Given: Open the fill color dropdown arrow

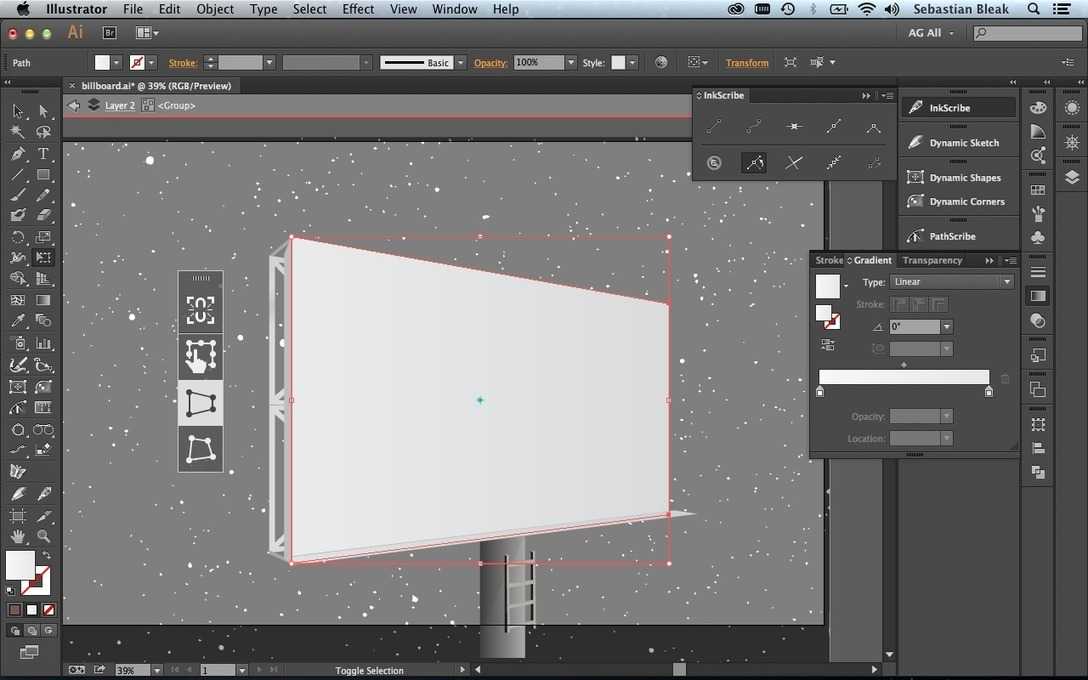Looking at the screenshot, I should pos(117,62).
